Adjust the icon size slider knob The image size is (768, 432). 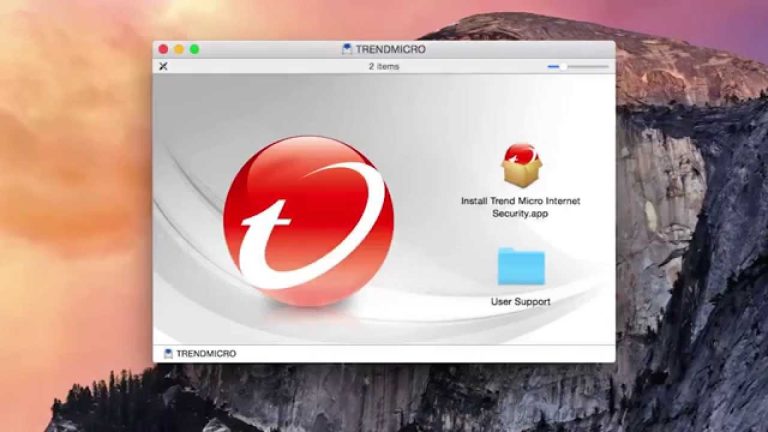[x=563, y=66]
